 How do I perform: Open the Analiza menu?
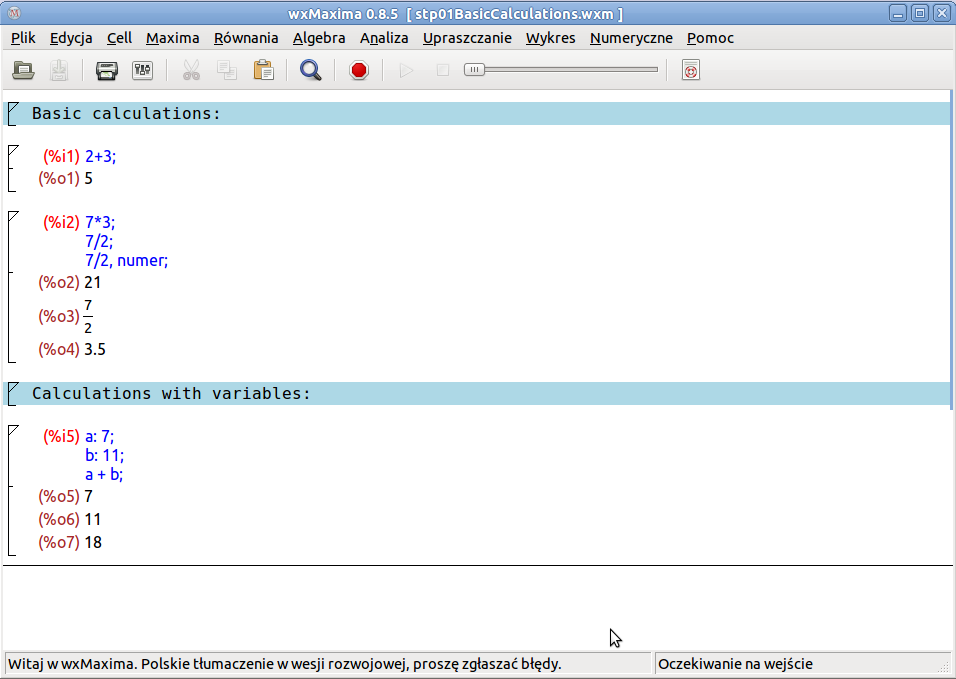(x=384, y=38)
